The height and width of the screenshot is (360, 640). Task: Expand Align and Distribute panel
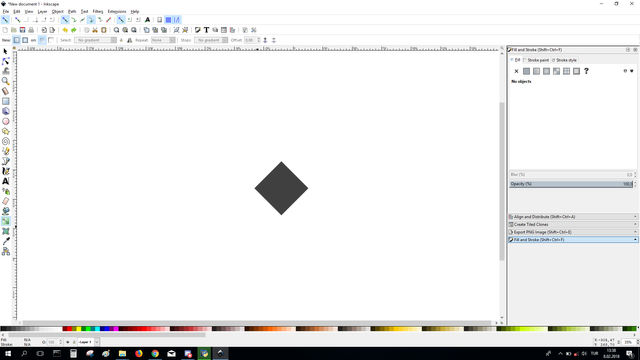573,217
